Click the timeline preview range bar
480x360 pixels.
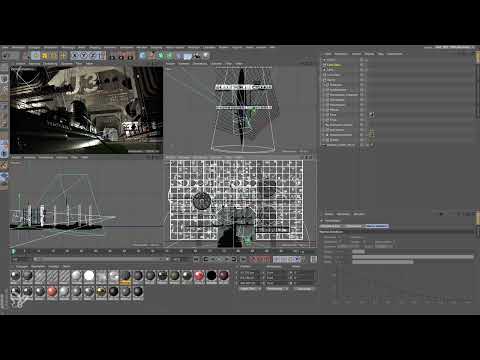click(102, 259)
